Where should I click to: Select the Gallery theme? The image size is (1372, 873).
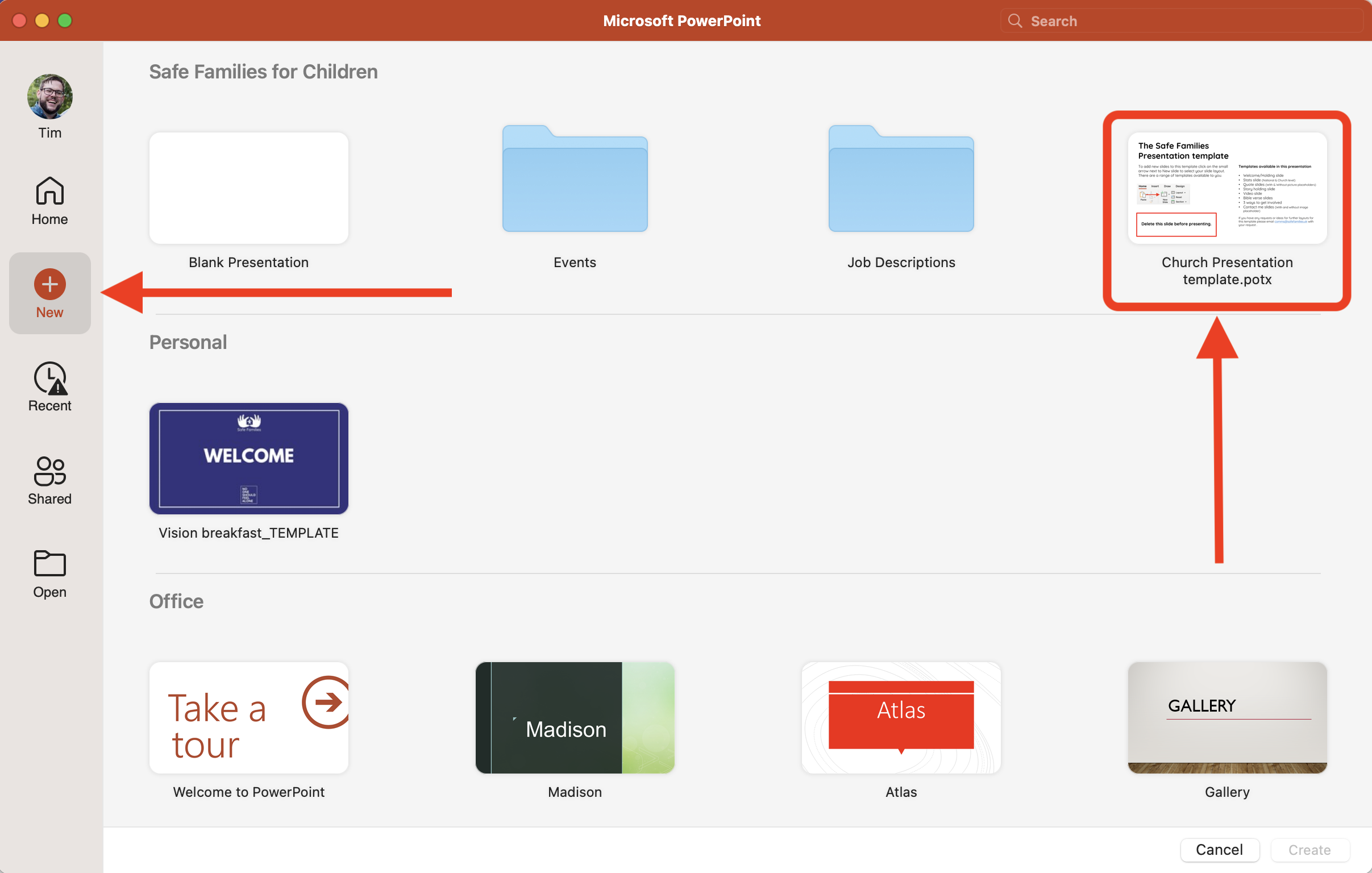pos(1226,718)
